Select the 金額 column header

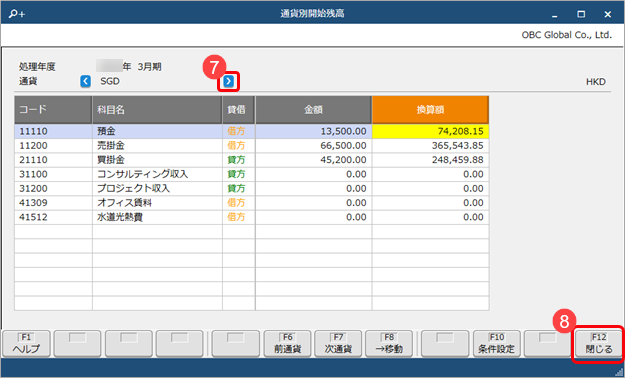313,110
